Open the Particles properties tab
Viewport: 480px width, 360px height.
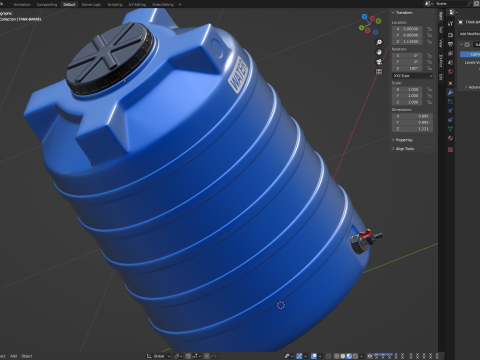tap(450, 101)
